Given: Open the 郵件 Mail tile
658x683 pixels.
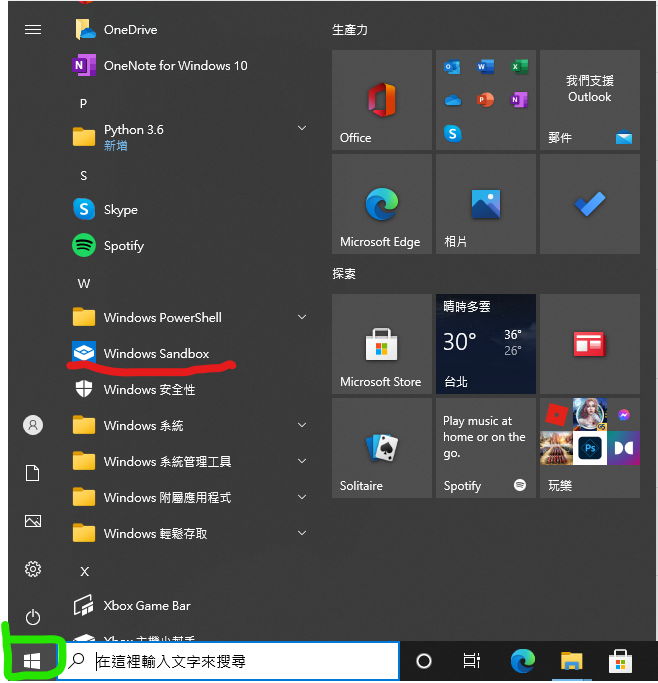Looking at the screenshot, I should point(590,100).
